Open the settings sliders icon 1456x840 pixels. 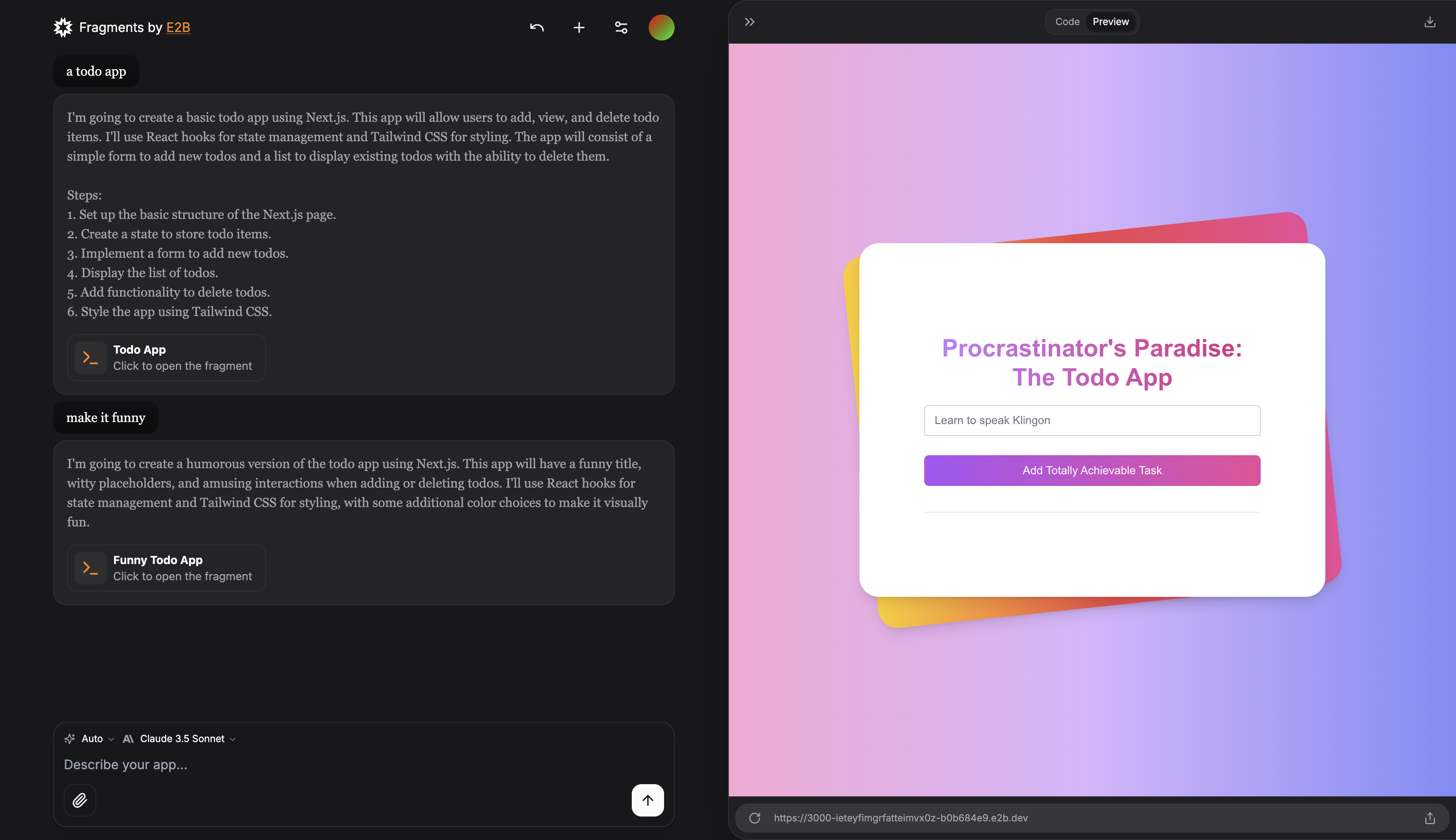tap(621, 27)
